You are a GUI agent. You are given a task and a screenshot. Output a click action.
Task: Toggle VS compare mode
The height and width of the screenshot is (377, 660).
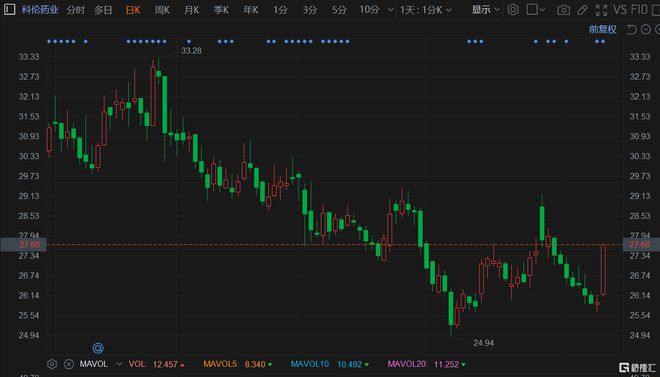pos(620,10)
